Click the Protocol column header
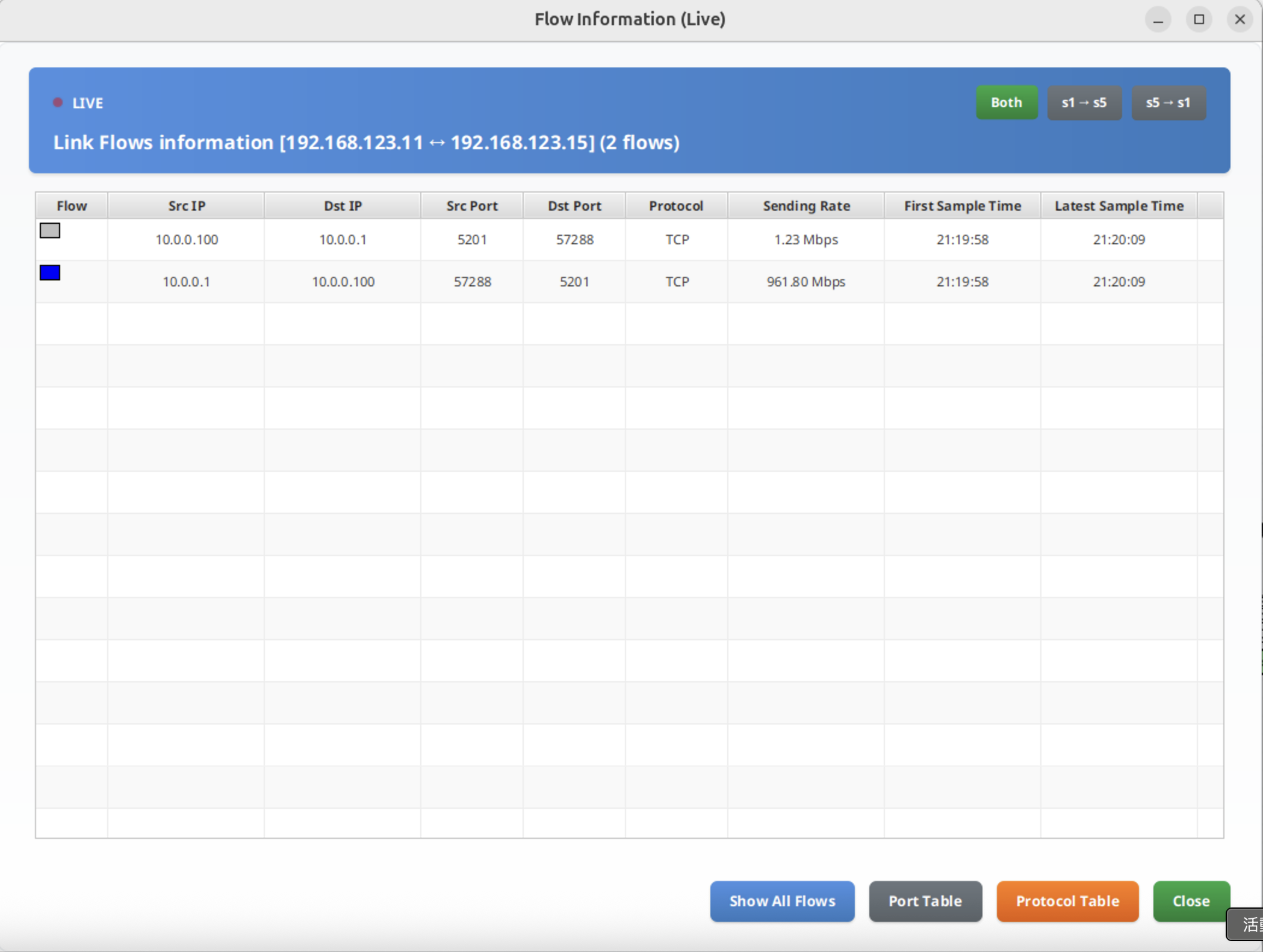The width and height of the screenshot is (1263, 952). click(x=675, y=206)
